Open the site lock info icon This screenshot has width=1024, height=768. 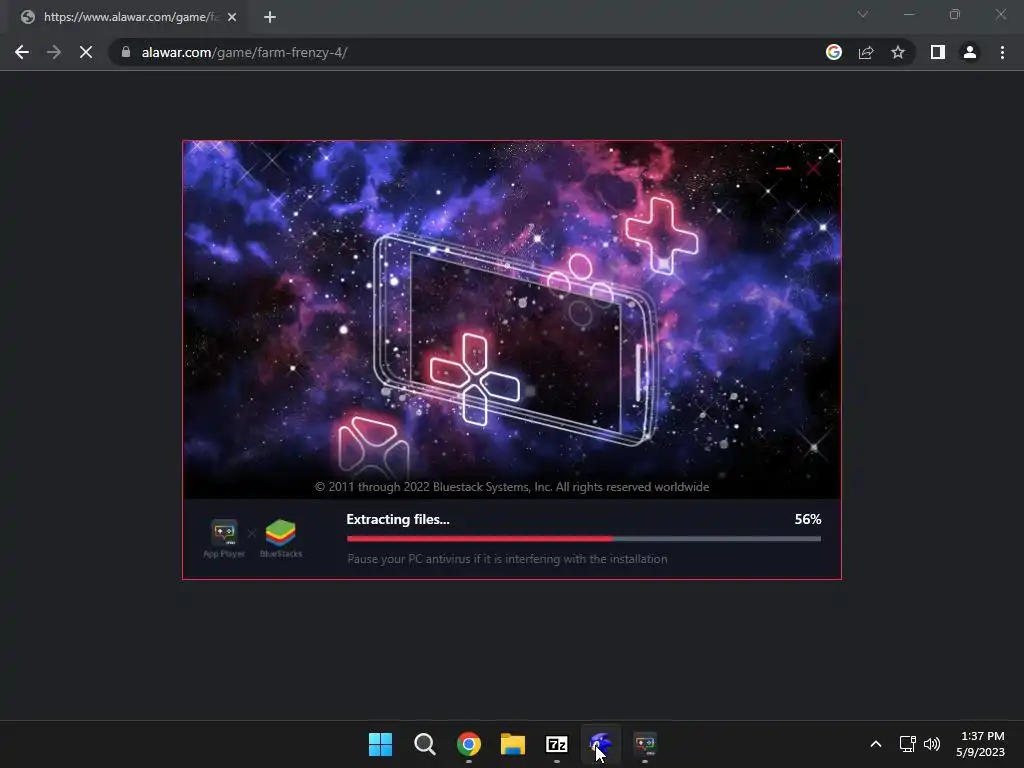[x=126, y=52]
